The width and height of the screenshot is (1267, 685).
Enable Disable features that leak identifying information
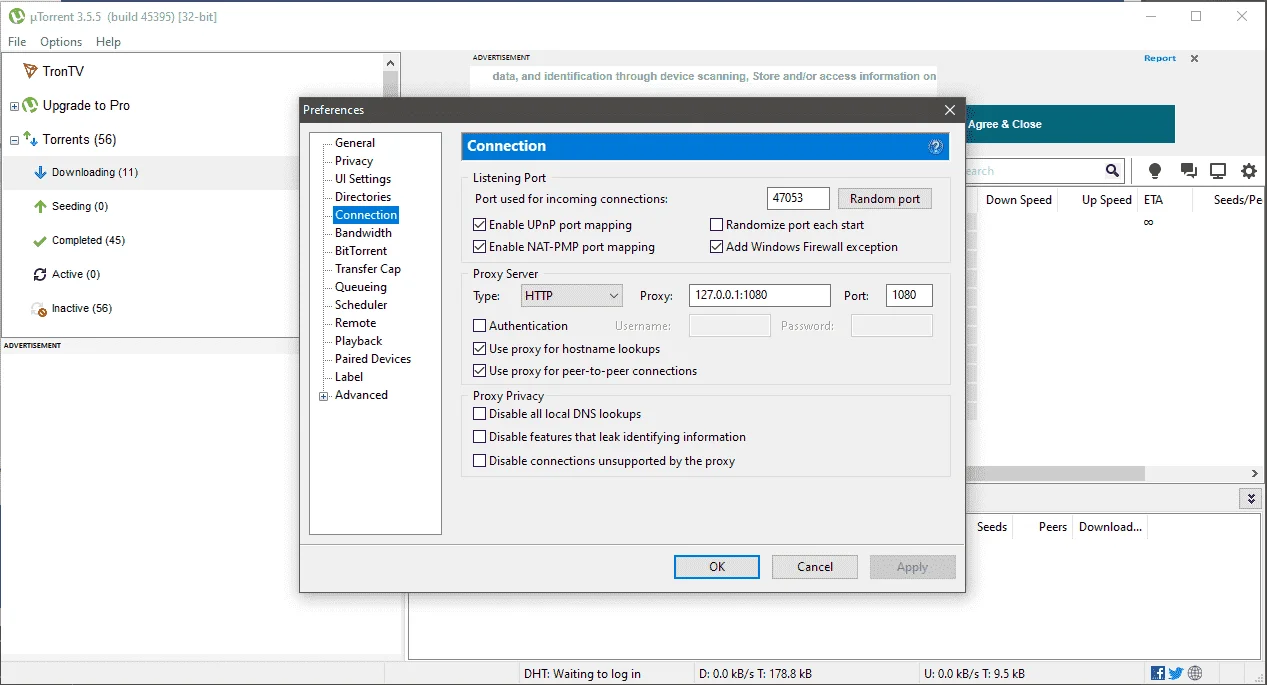coord(480,437)
